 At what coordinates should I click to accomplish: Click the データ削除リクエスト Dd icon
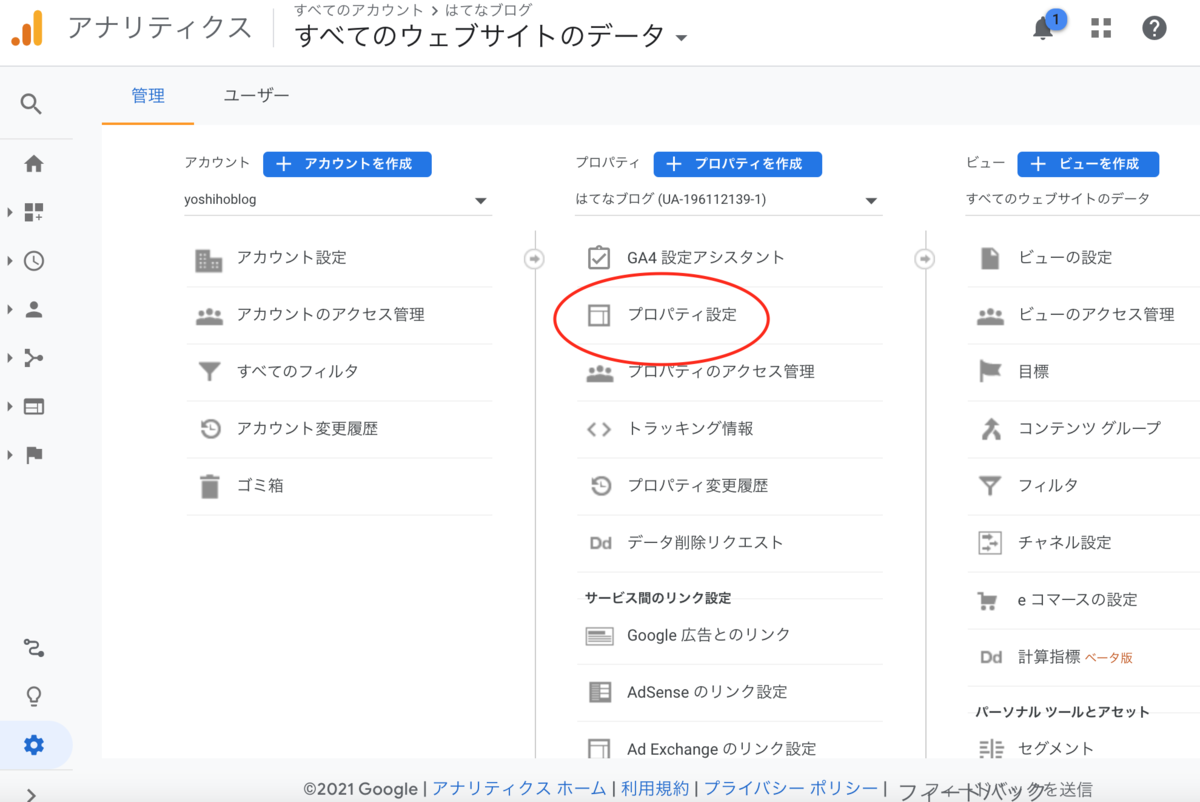(x=600, y=543)
